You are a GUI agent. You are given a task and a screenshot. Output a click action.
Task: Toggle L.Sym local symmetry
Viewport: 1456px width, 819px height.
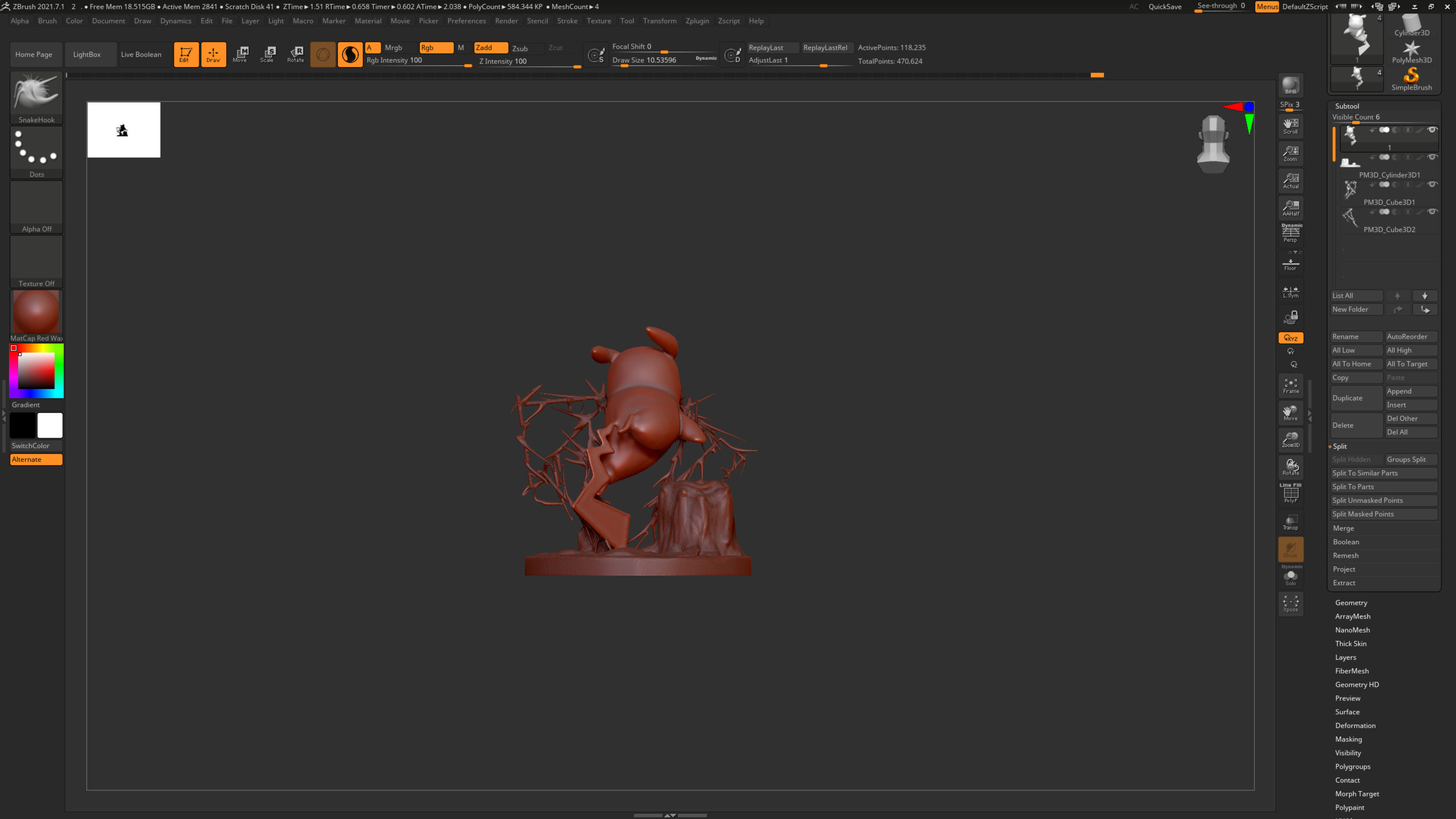point(1290,290)
